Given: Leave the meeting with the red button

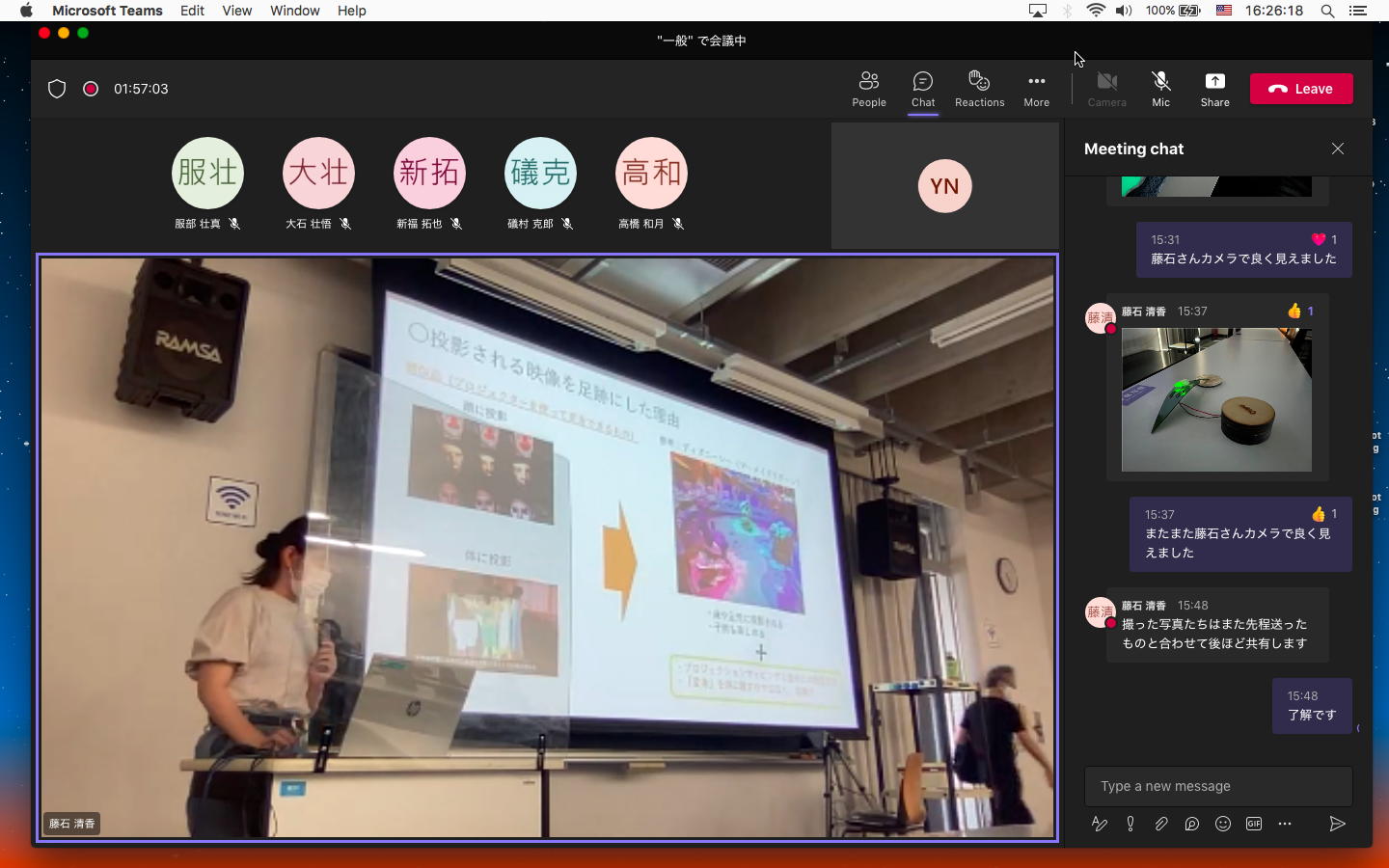Looking at the screenshot, I should (1301, 89).
